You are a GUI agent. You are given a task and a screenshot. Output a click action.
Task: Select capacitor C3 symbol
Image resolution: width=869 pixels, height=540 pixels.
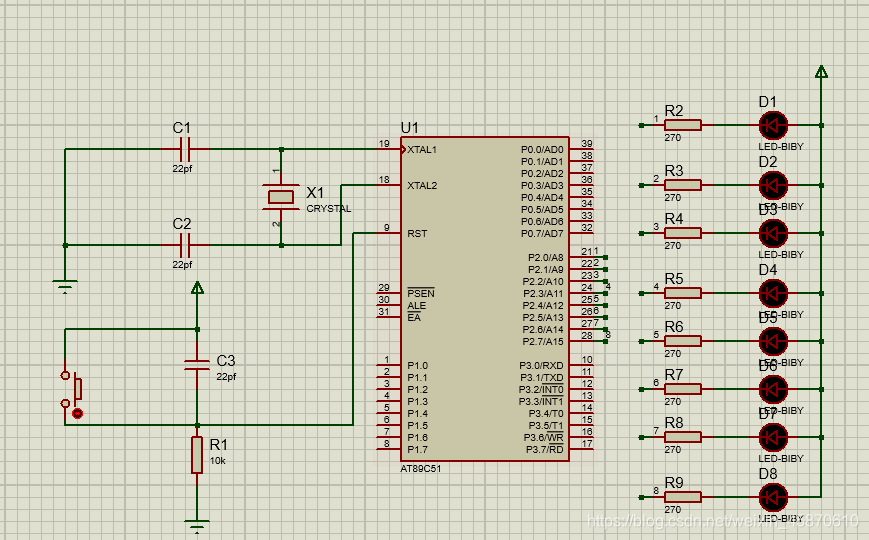197,364
